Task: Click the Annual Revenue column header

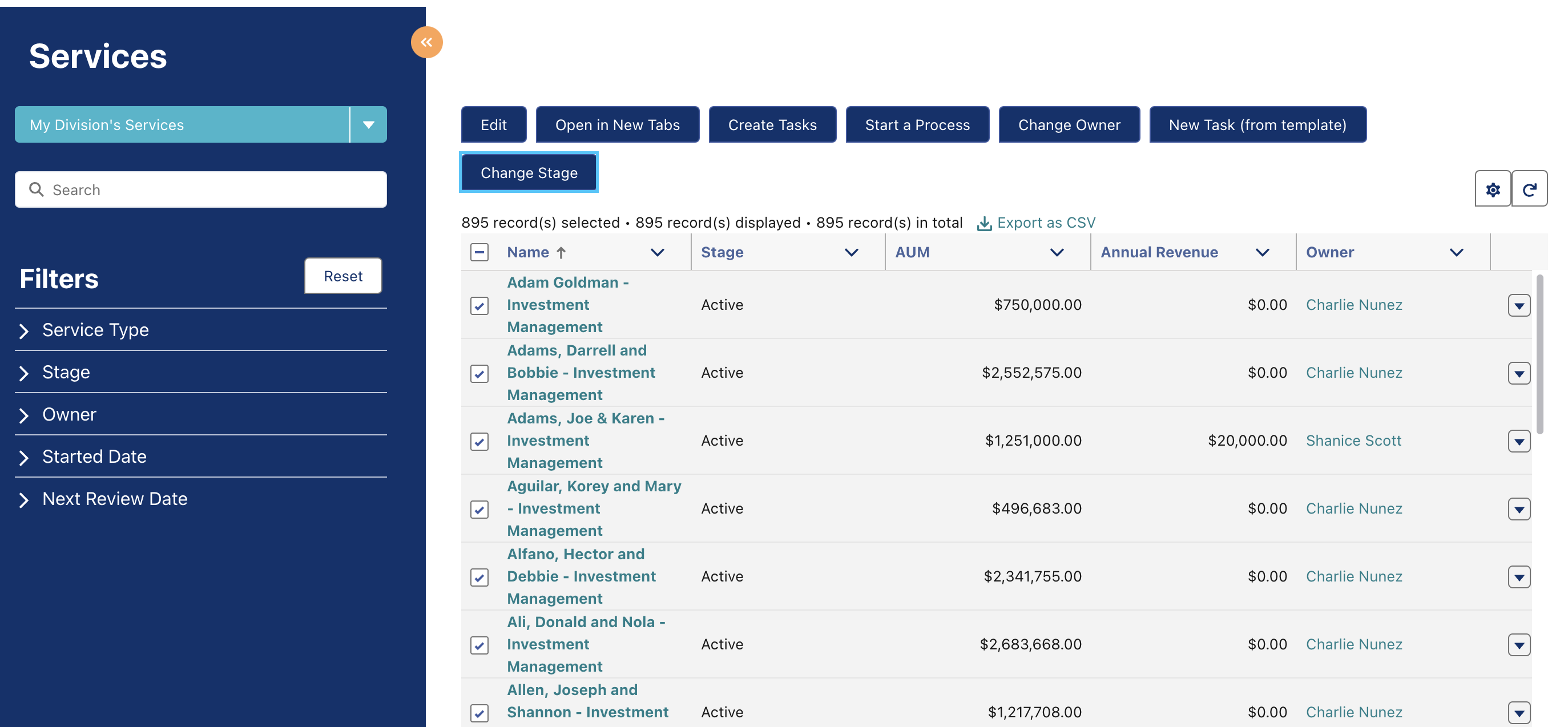Action: [x=1159, y=252]
